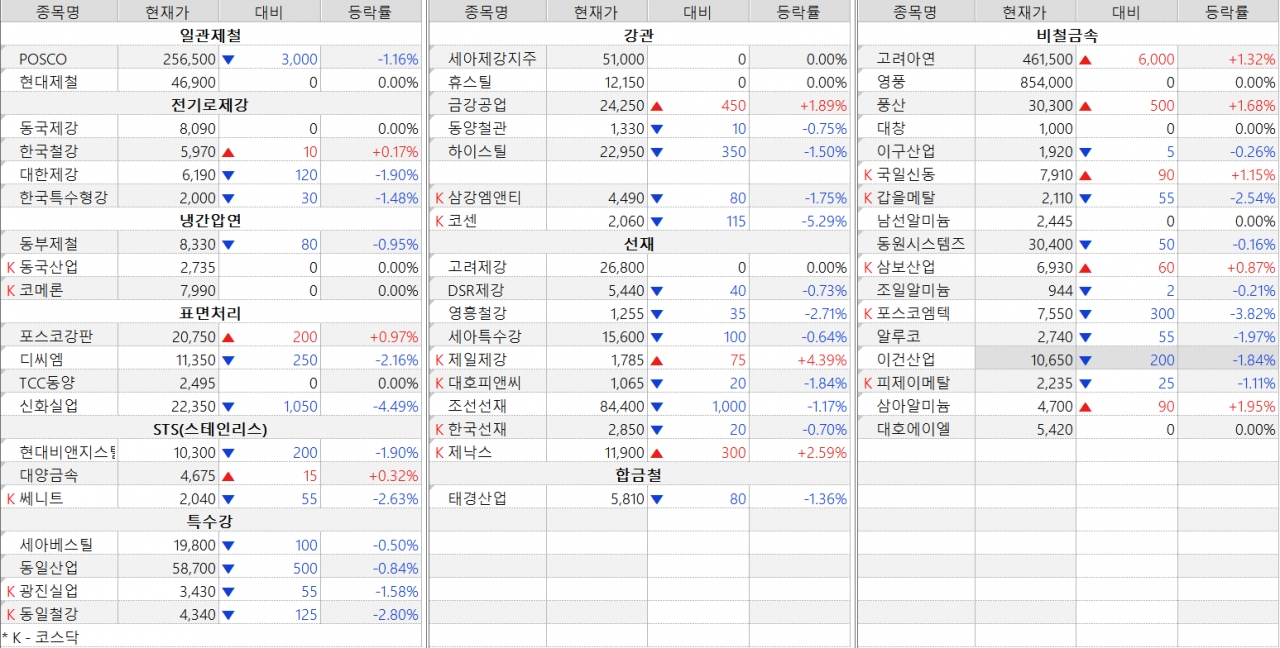Select 갑을메탈 stock name
Screen dimensions: 1280x648
tap(906, 197)
